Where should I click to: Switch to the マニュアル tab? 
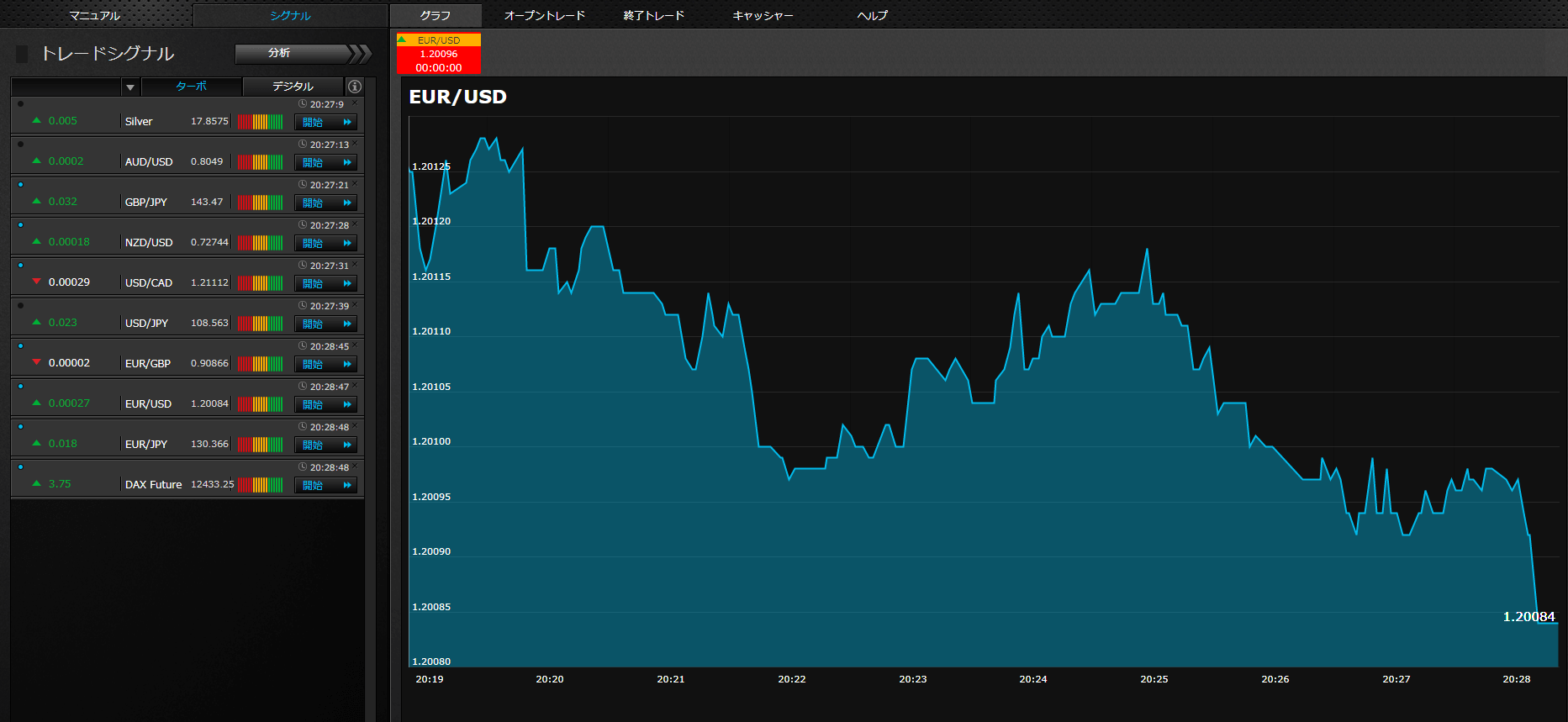95,15
